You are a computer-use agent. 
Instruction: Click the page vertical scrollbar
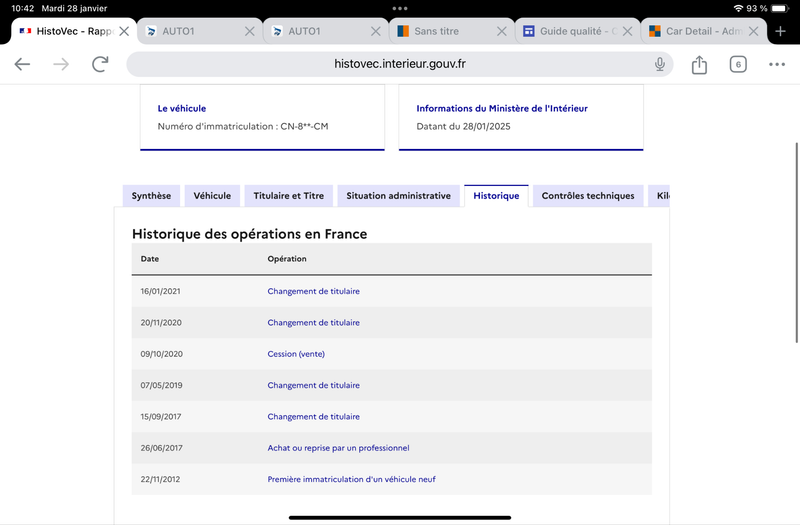pyautogui.click(x=796, y=243)
